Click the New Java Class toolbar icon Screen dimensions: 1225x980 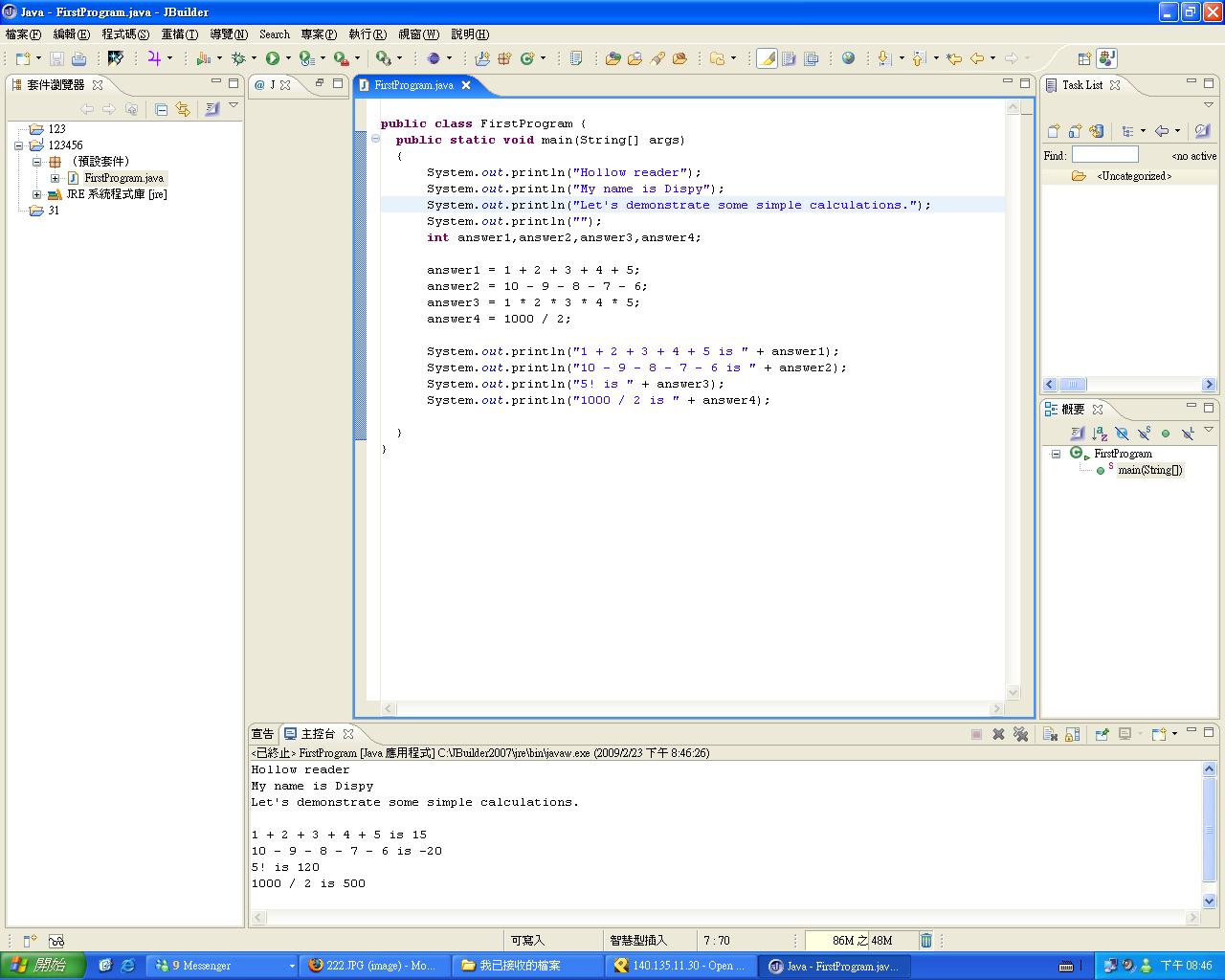click(x=527, y=58)
